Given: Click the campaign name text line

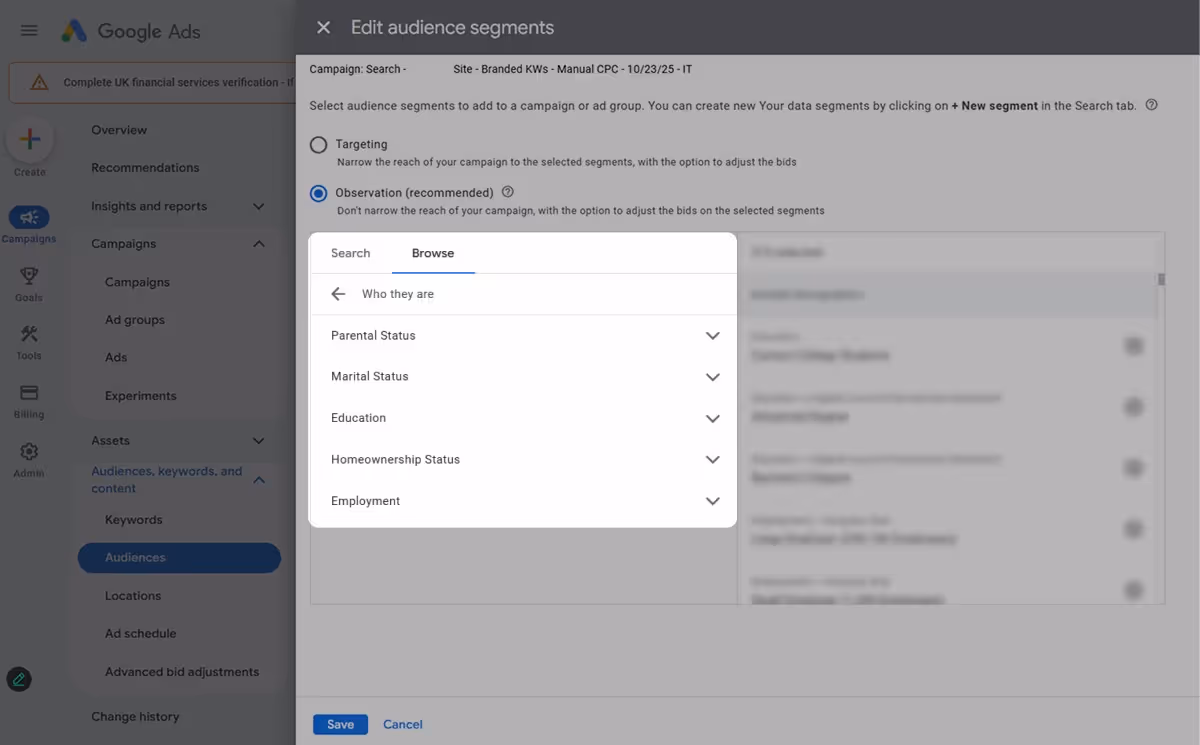Looking at the screenshot, I should pos(501,69).
